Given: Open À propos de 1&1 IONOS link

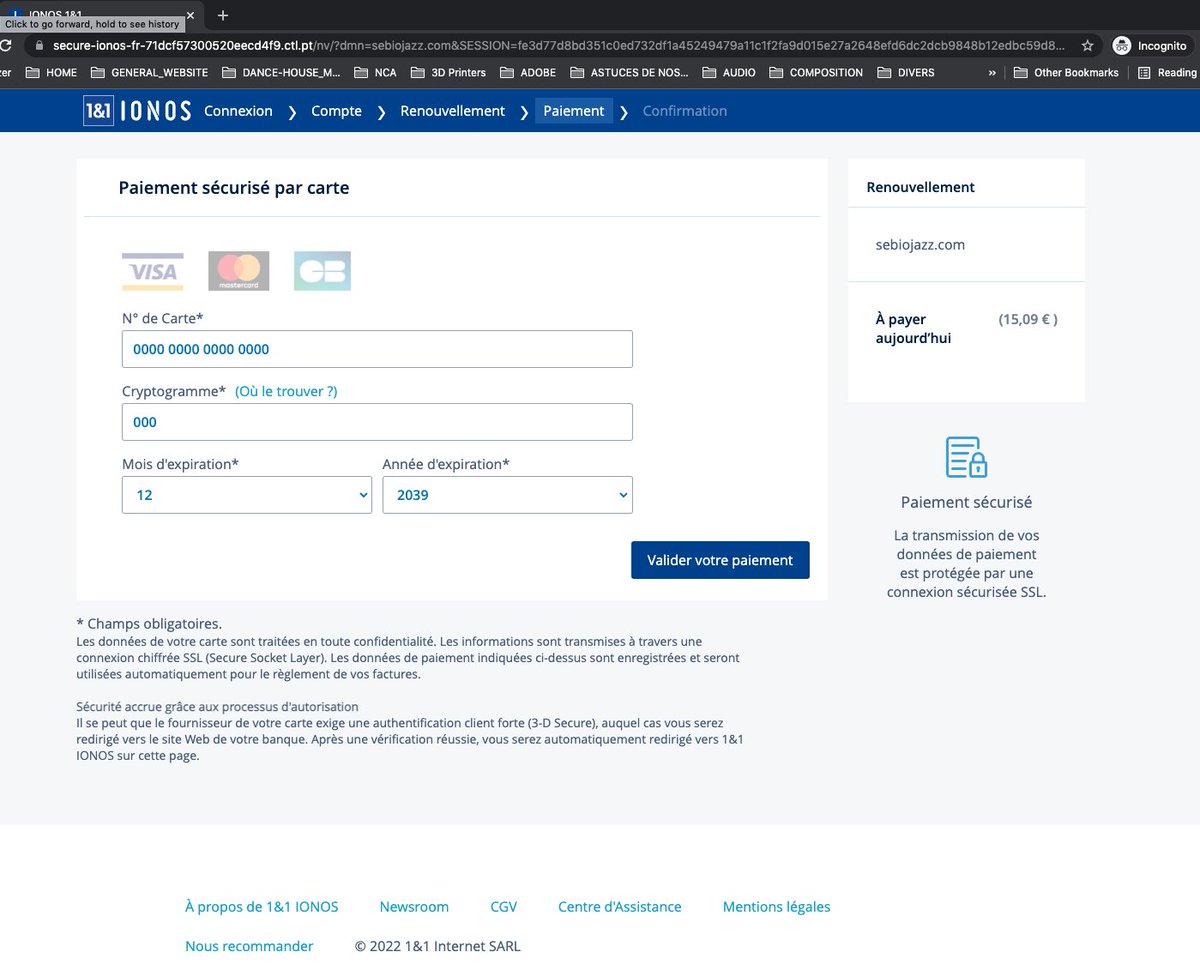Looking at the screenshot, I should pos(262,907).
